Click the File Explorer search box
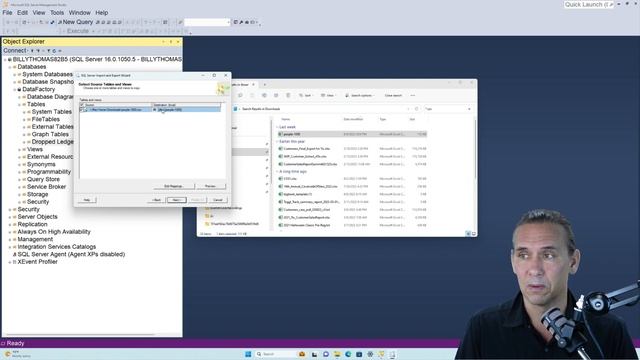The image size is (640, 360). pos(448,109)
